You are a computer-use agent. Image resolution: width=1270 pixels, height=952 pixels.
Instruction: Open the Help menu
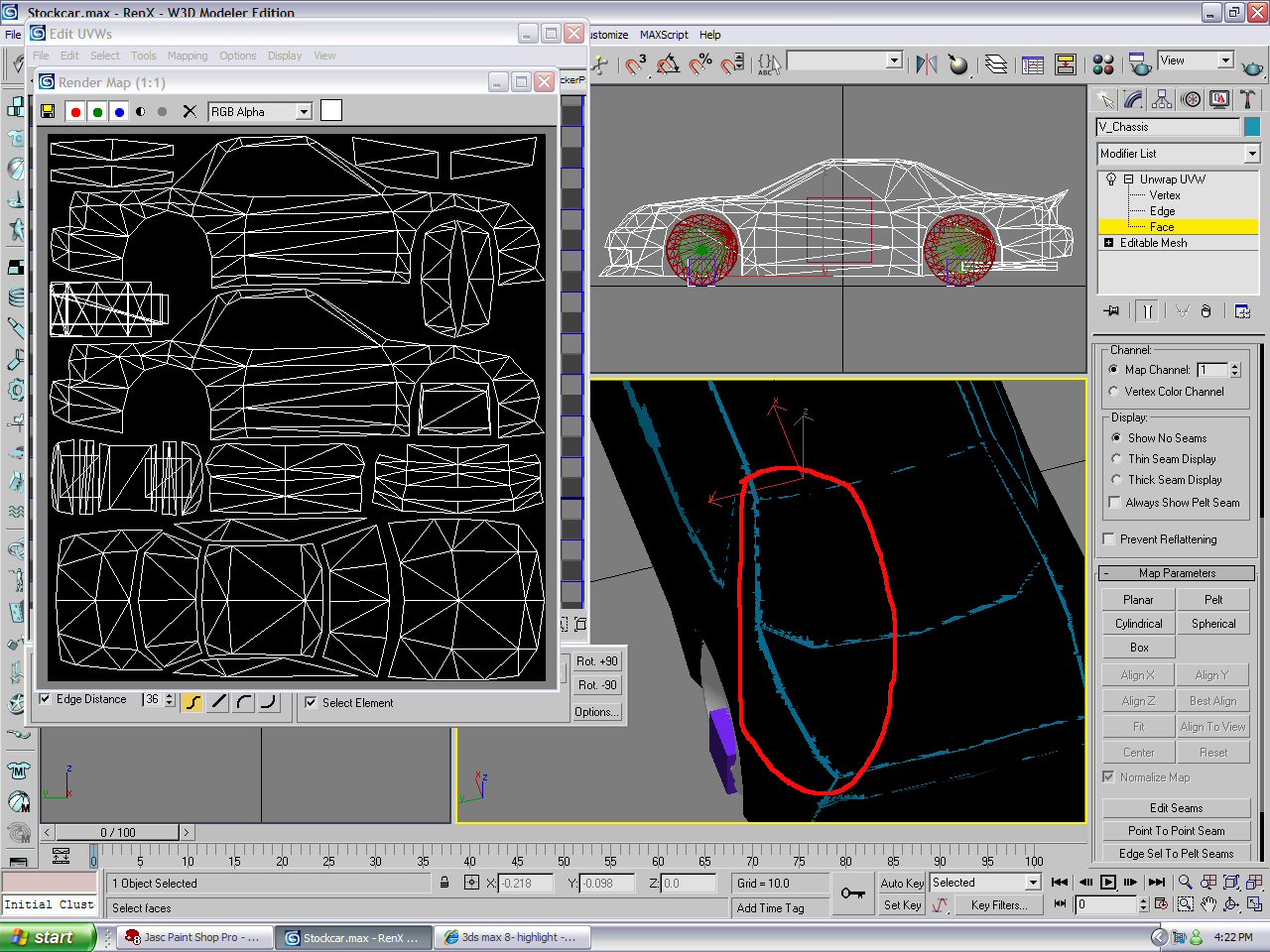coord(709,35)
